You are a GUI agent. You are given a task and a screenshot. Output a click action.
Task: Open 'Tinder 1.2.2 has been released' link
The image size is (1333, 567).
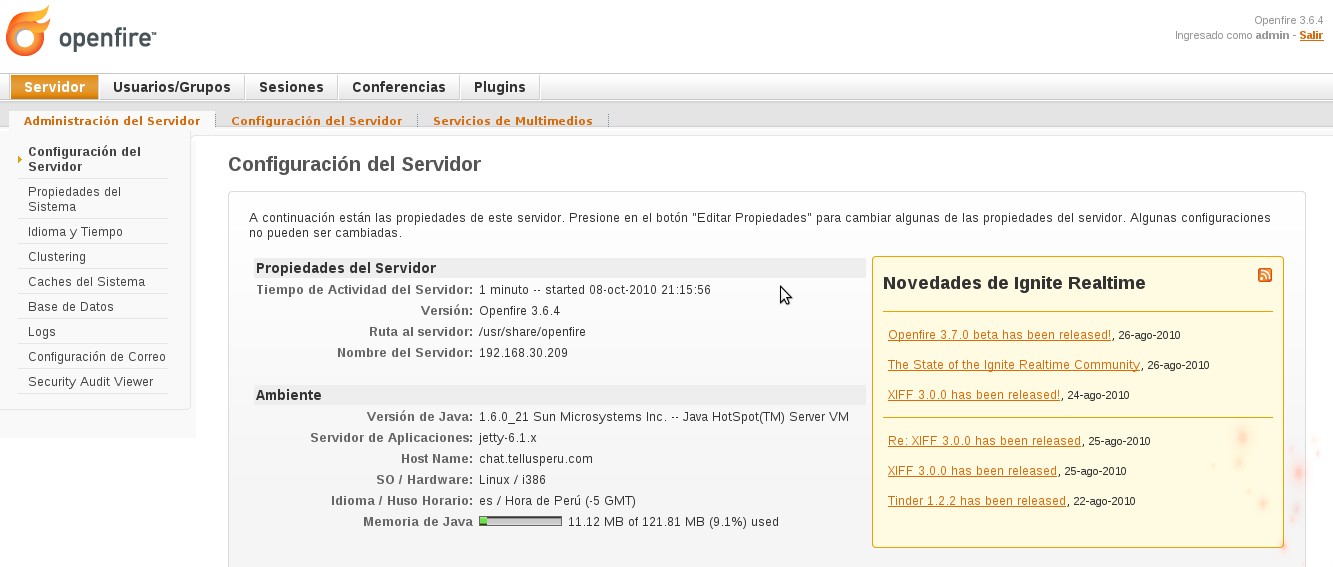point(977,501)
